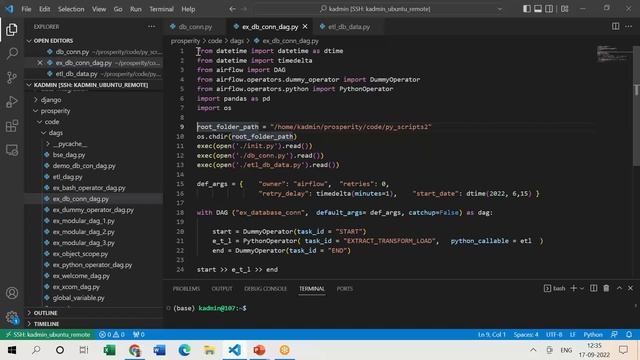Split the terminal pane

(593, 289)
